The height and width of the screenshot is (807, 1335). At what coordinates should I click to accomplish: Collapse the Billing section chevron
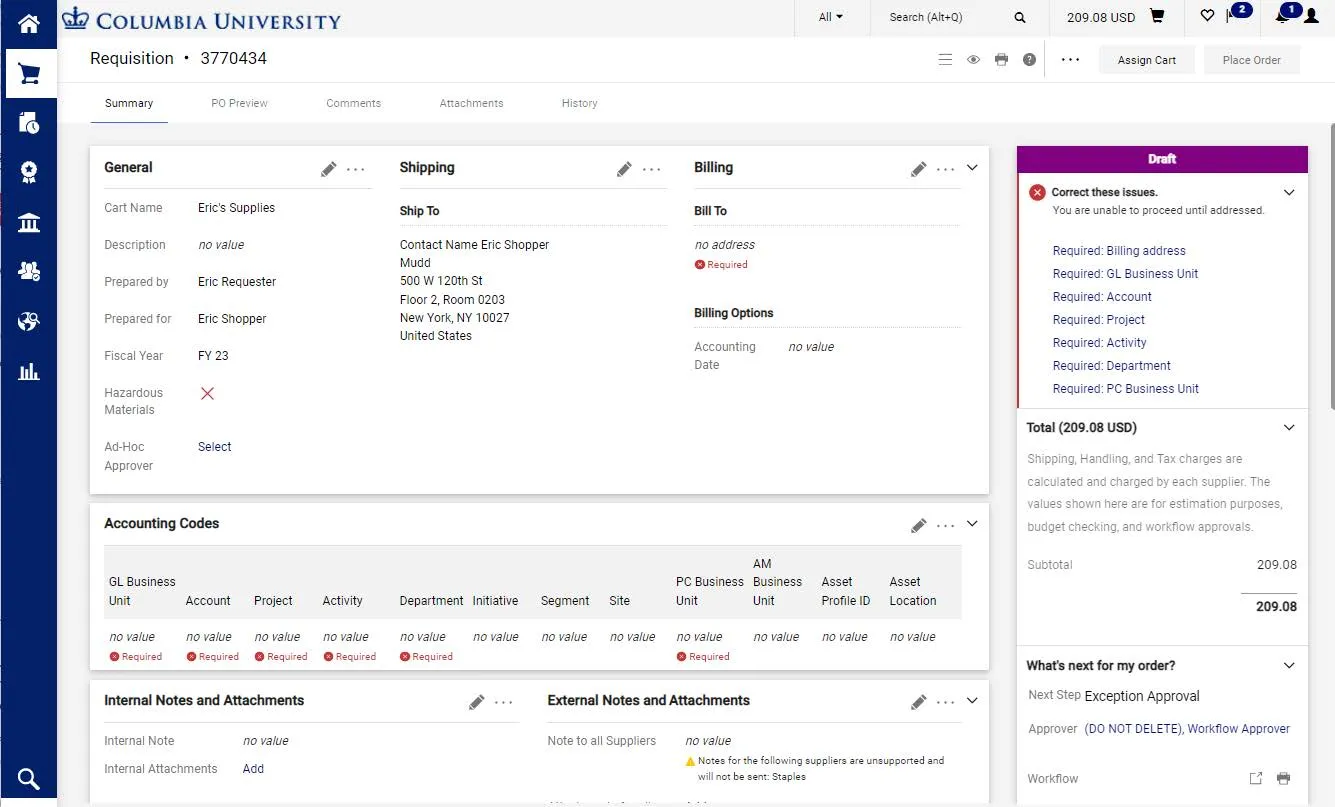pos(972,168)
